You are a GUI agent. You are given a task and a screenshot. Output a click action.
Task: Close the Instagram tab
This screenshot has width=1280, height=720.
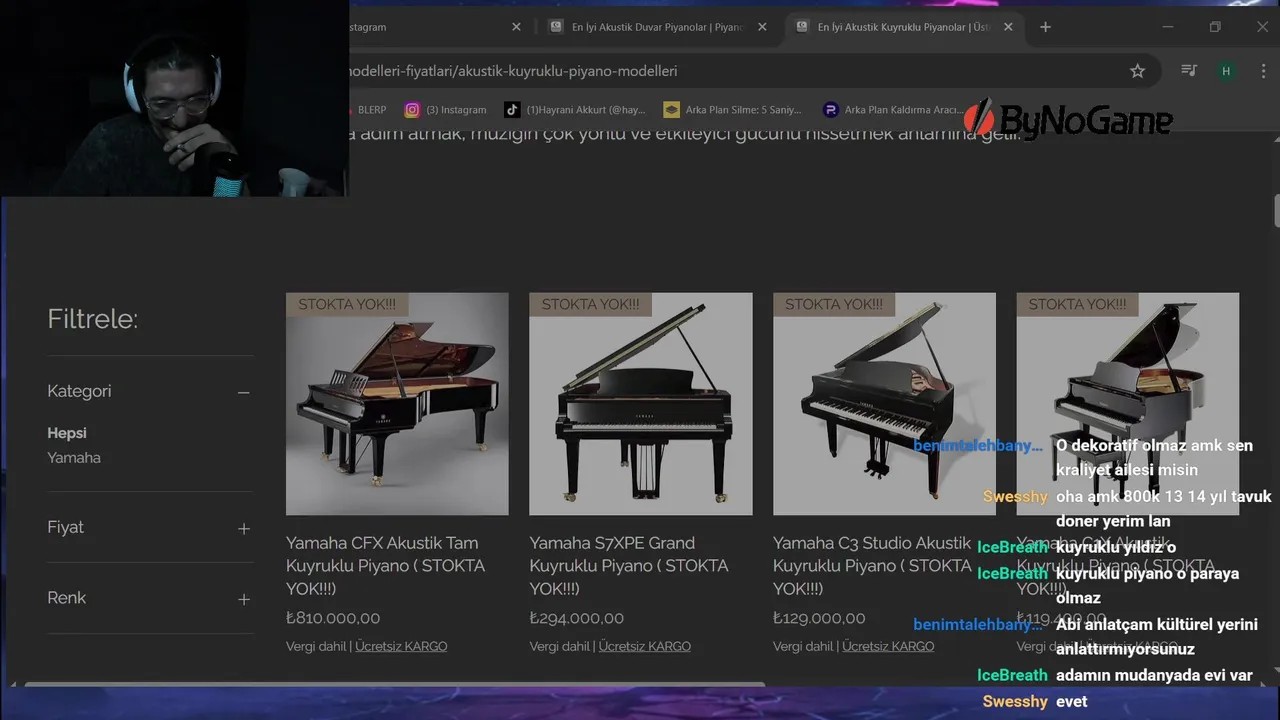click(516, 27)
